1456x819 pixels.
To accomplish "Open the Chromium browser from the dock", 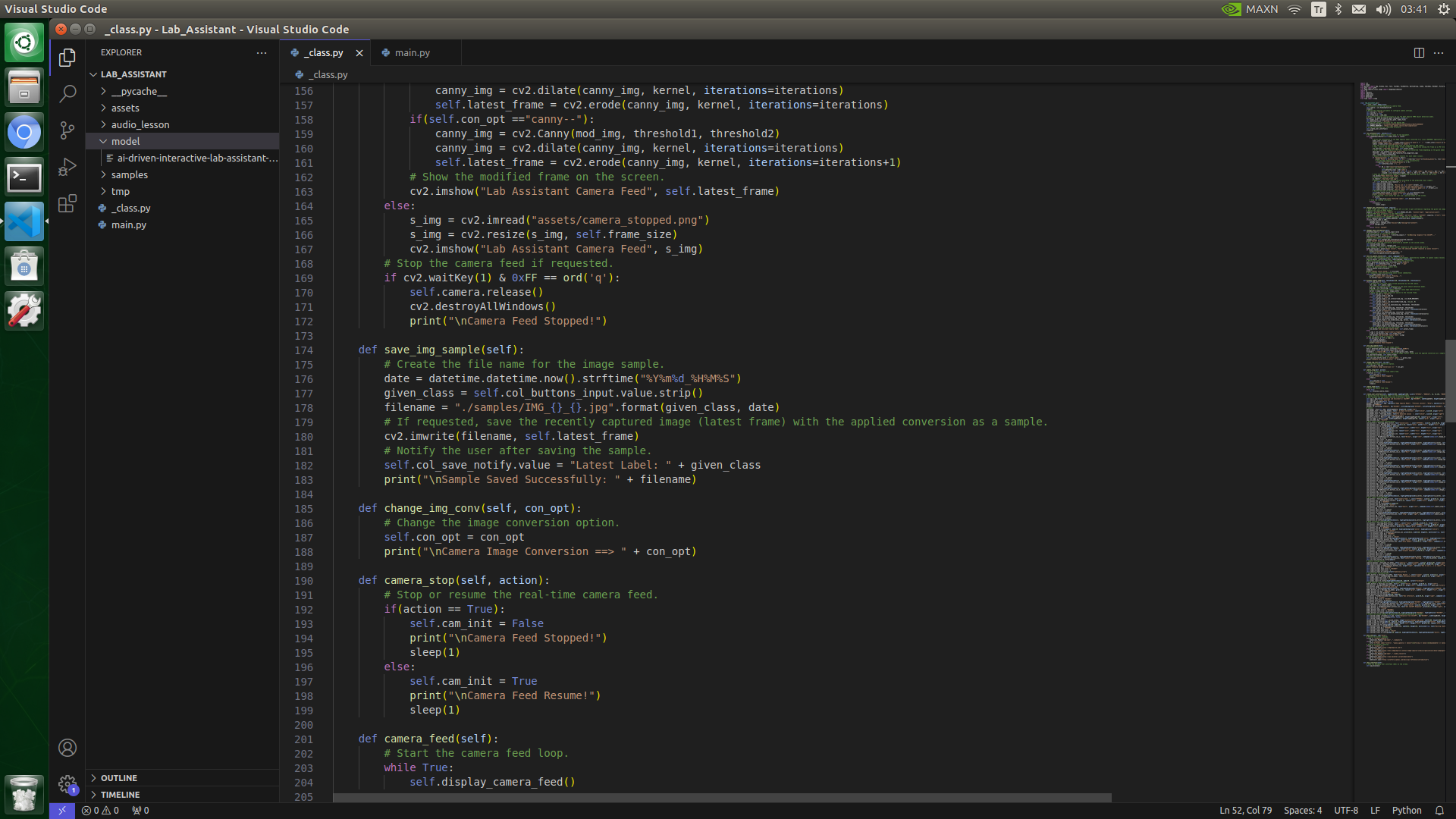I will [24, 133].
